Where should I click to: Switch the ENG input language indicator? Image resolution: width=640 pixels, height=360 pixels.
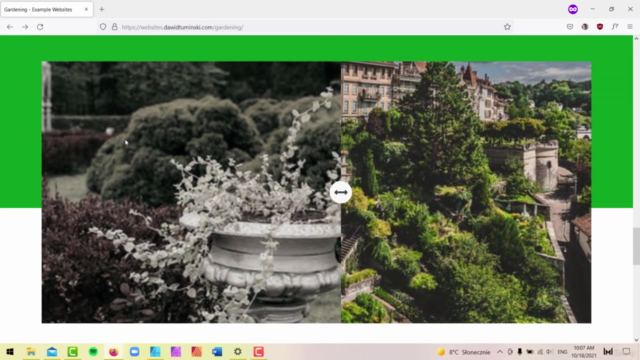[562, 352]
